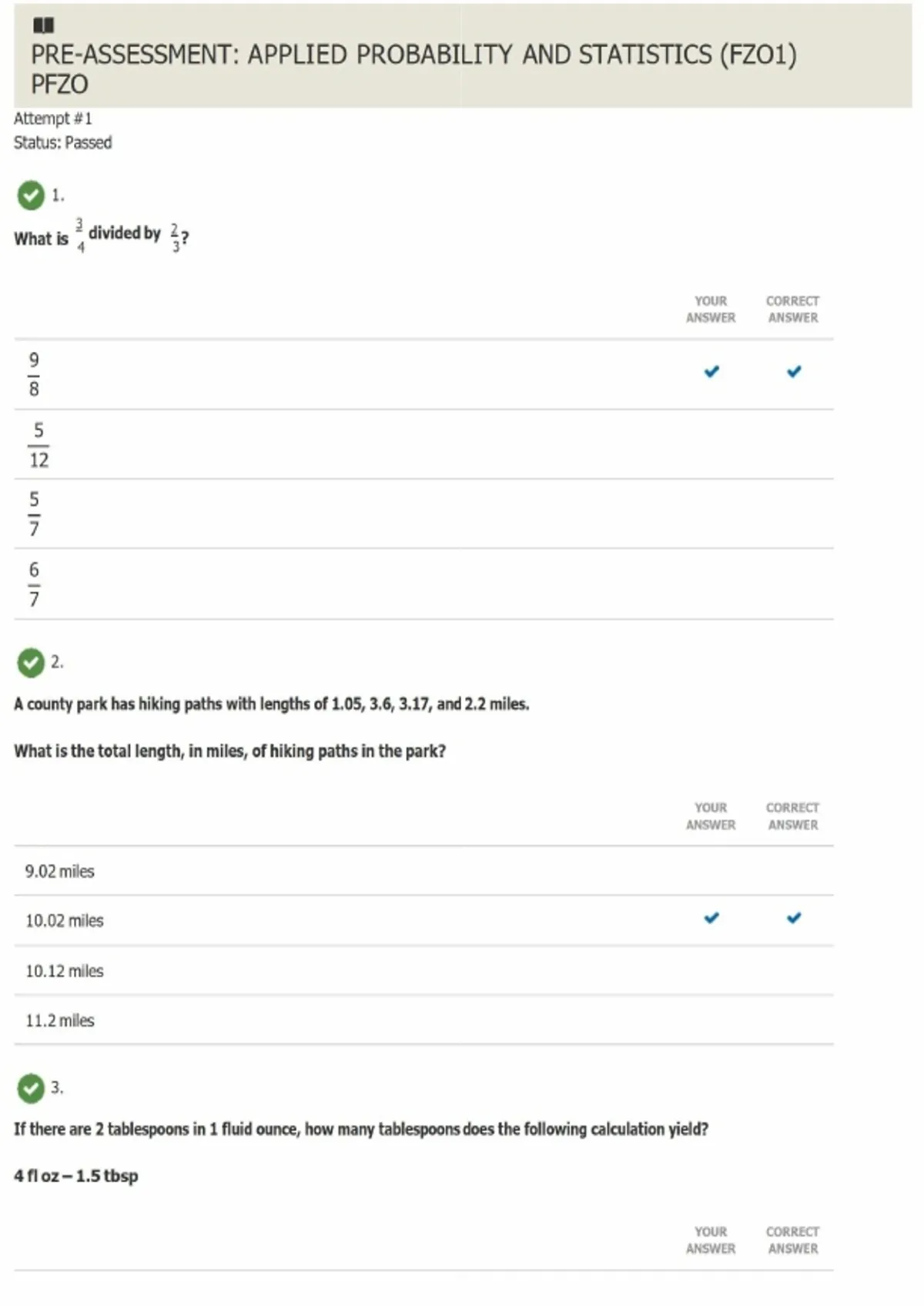
Task: Select the 6/7 answer option
Action: pyautogui.click(x=34, y=584)
